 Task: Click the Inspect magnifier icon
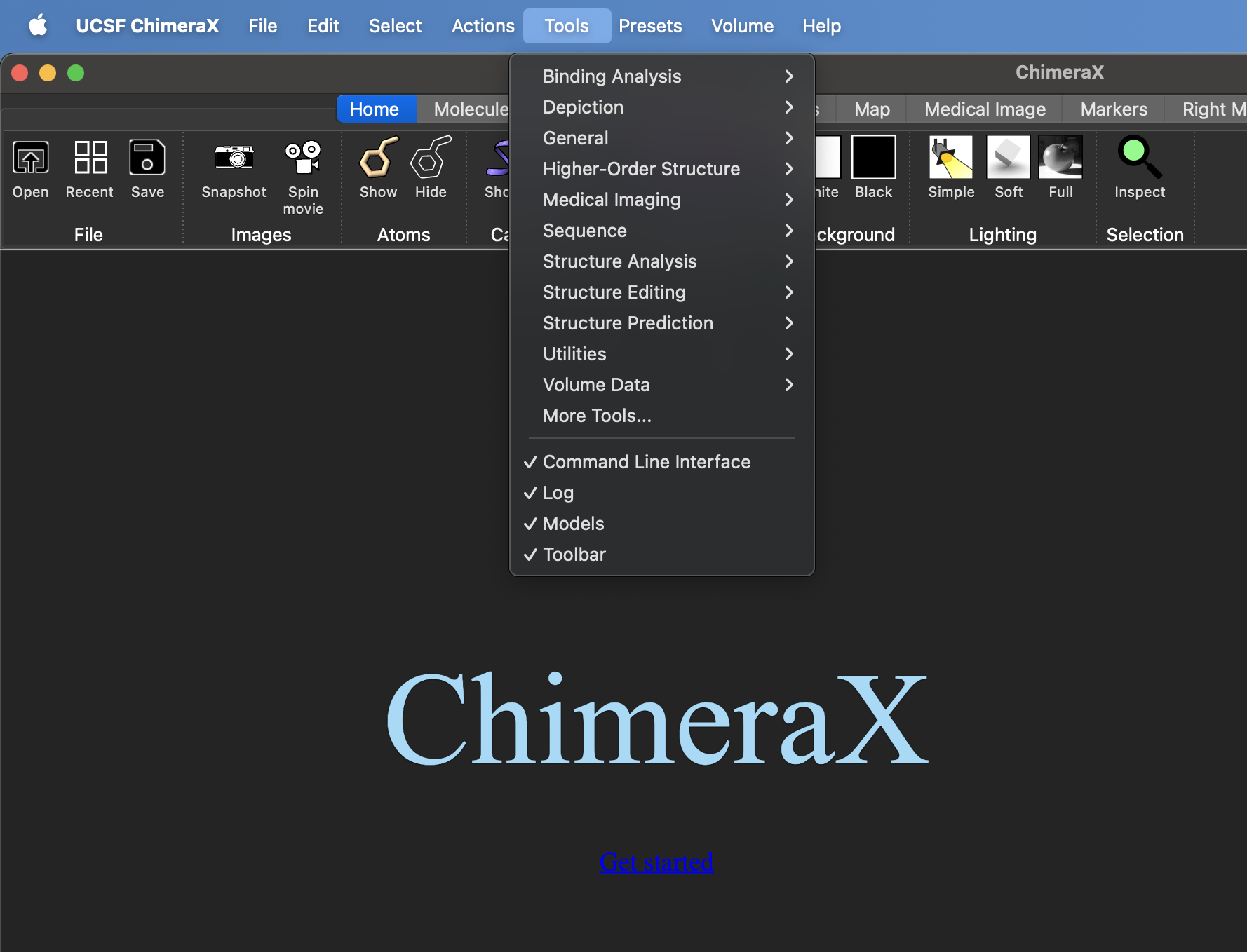(1139, 158)
